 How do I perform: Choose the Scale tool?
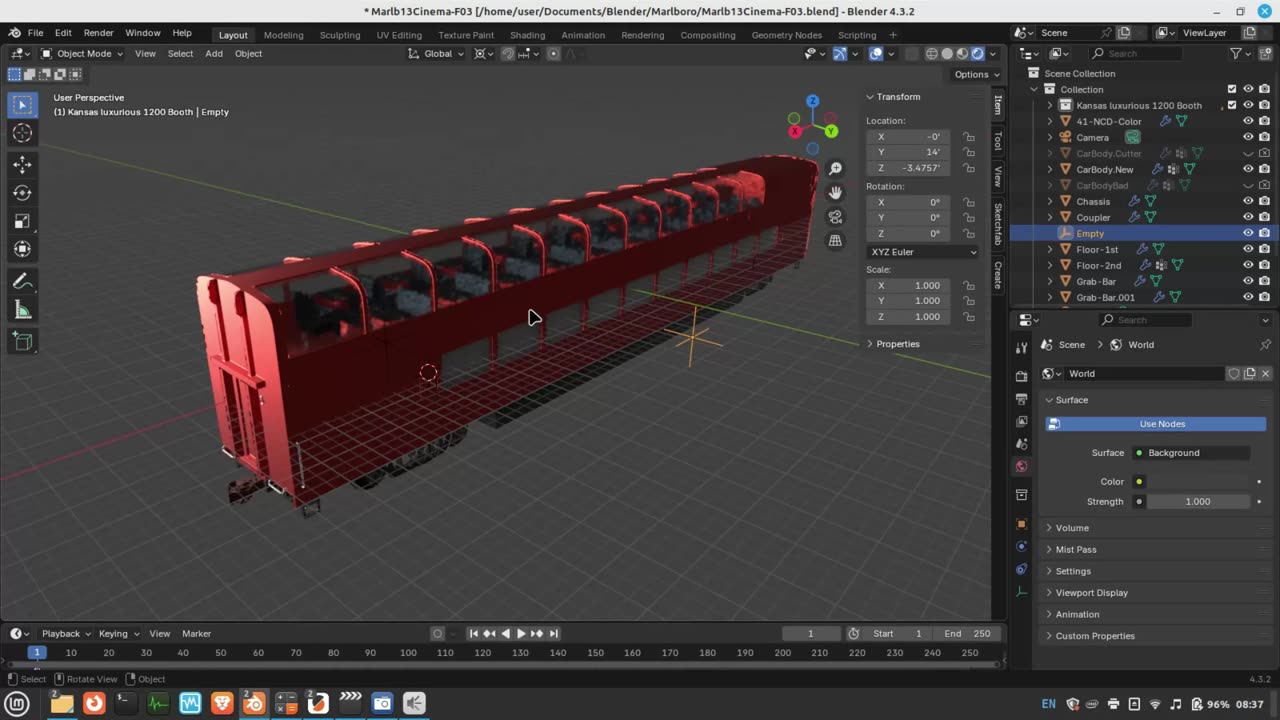22,221
